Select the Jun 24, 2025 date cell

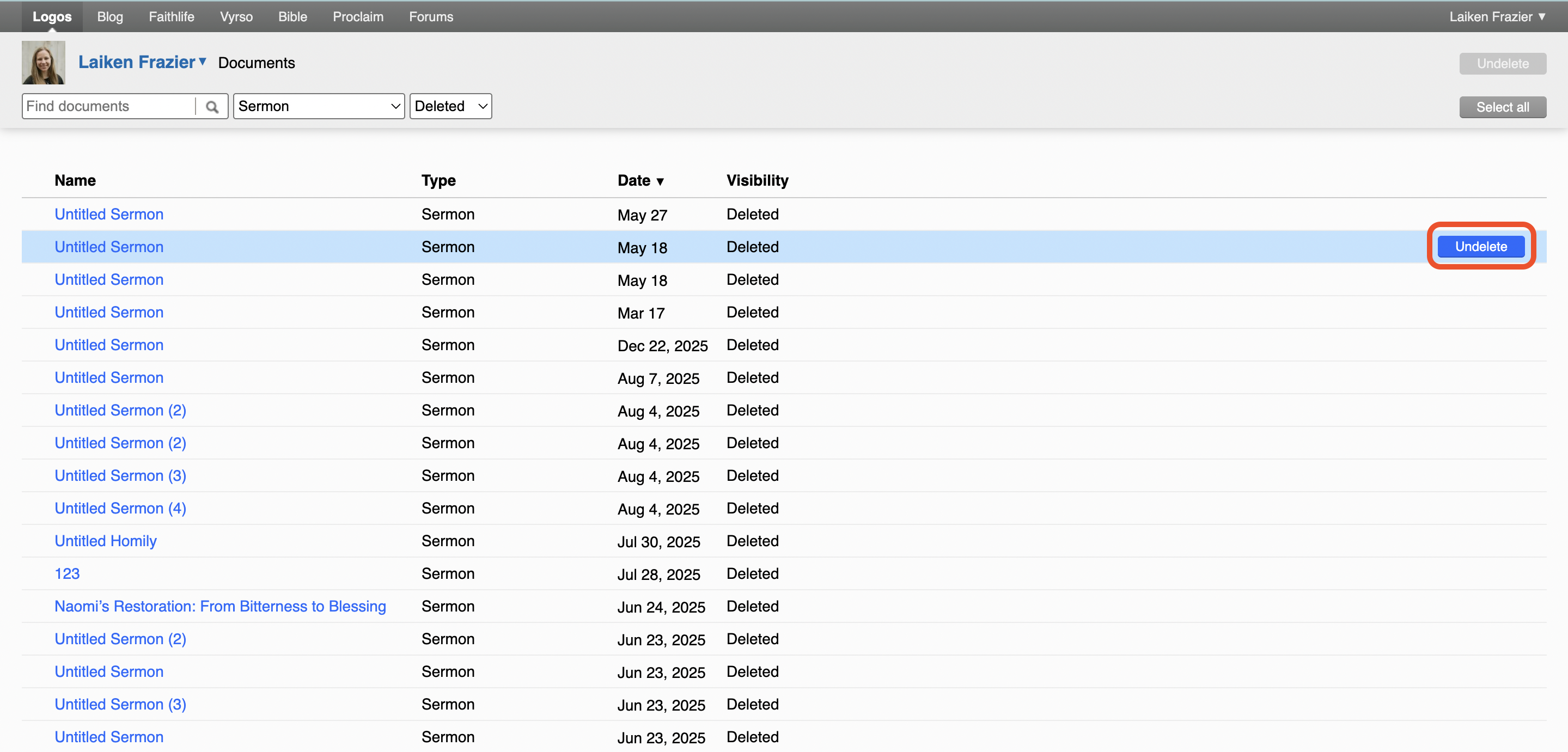pos(661,607)
